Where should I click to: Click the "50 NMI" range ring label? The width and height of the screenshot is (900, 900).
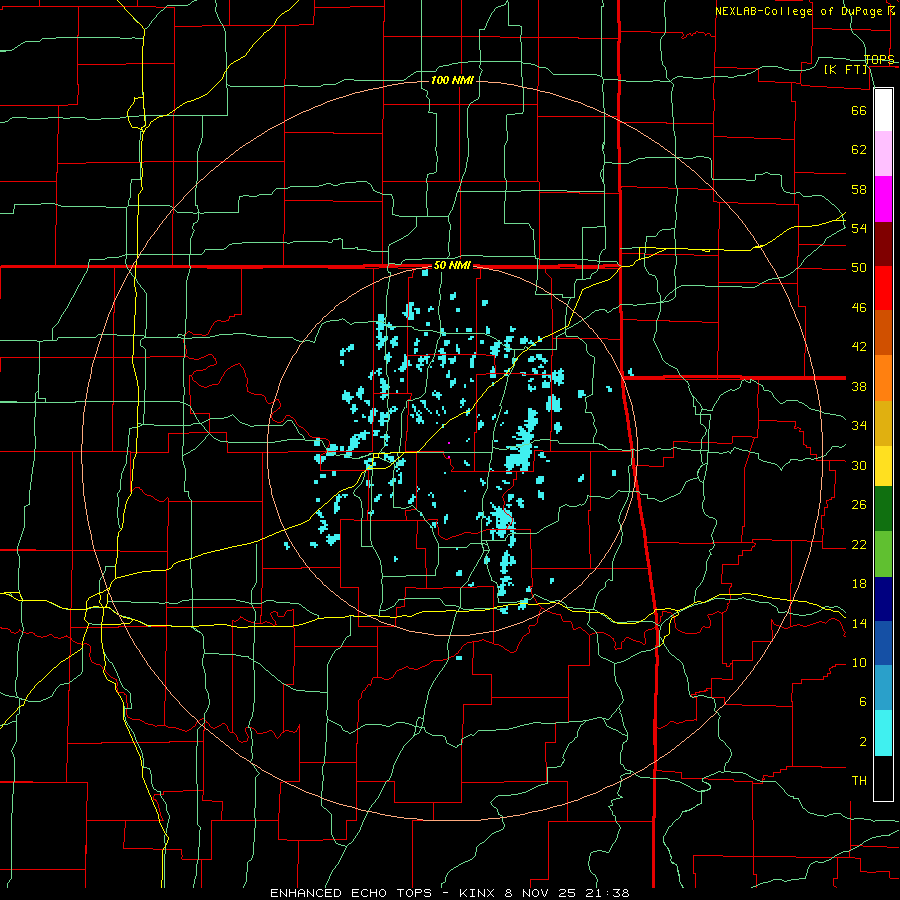[452, 265]
